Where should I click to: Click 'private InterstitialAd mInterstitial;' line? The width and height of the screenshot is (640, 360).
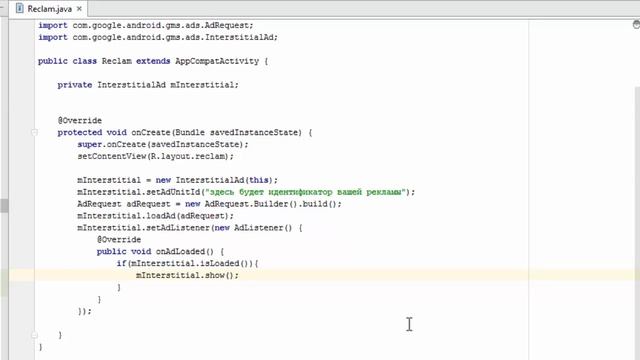[148, 85]
